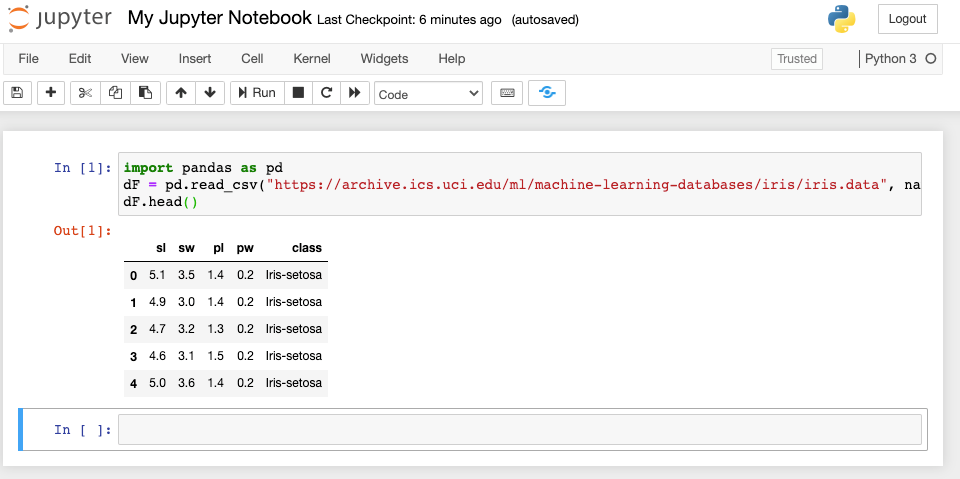Interrupt the kernel with stop icon
This screenshot has width=960, height=479.
pyautogui.click(x=298, y=93)
